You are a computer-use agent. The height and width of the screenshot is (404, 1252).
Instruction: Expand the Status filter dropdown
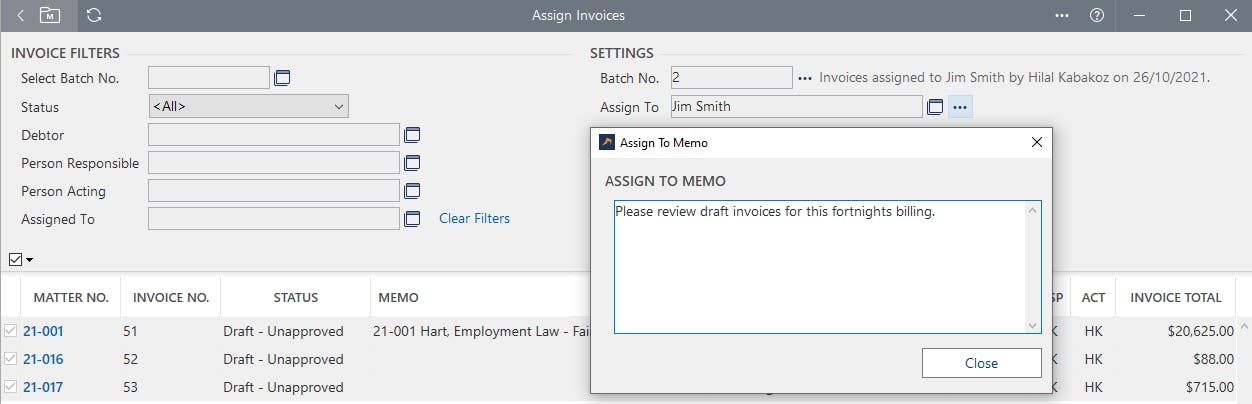[247, 107]
